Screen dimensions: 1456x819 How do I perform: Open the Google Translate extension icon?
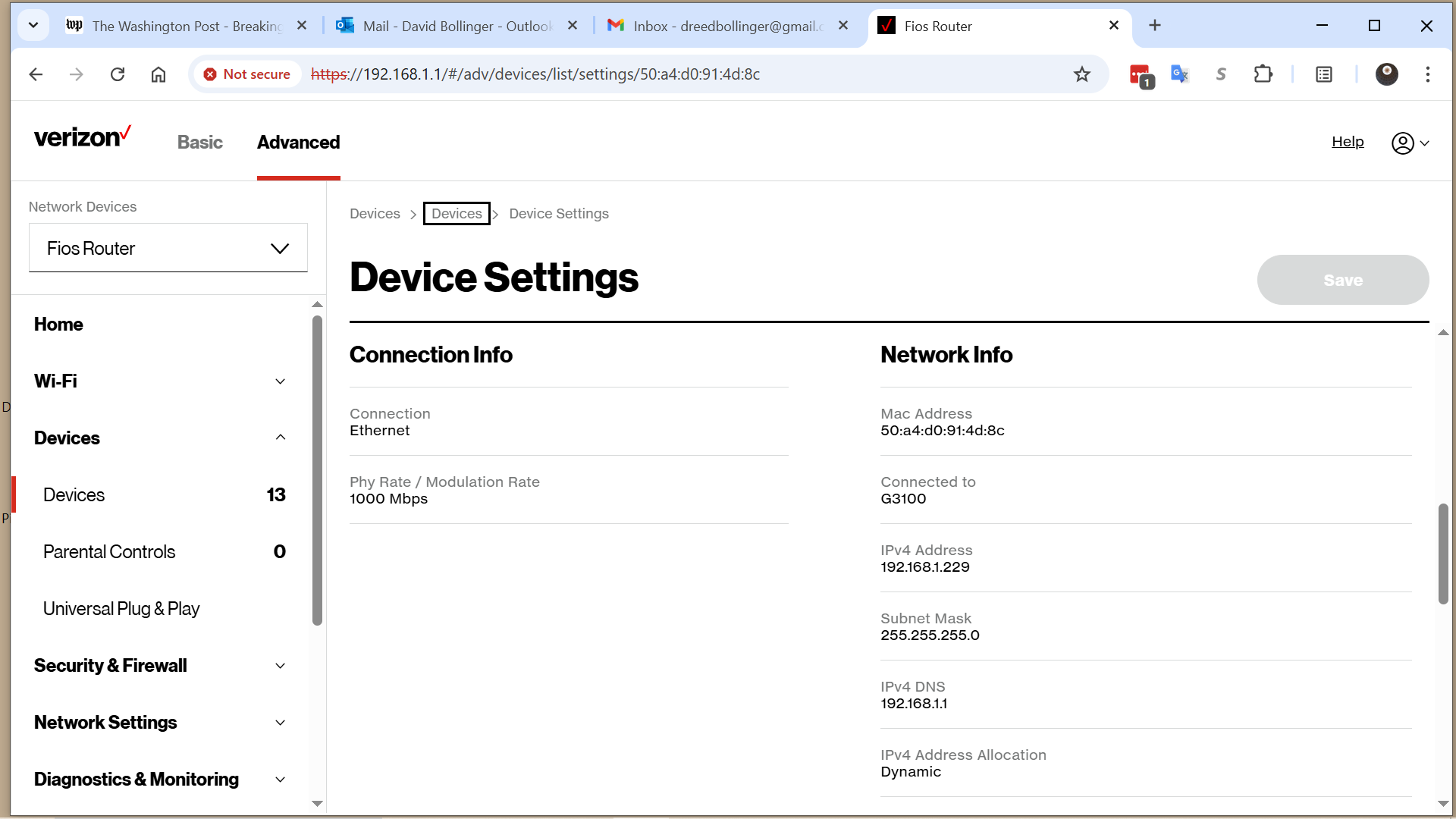point(1180,74)
